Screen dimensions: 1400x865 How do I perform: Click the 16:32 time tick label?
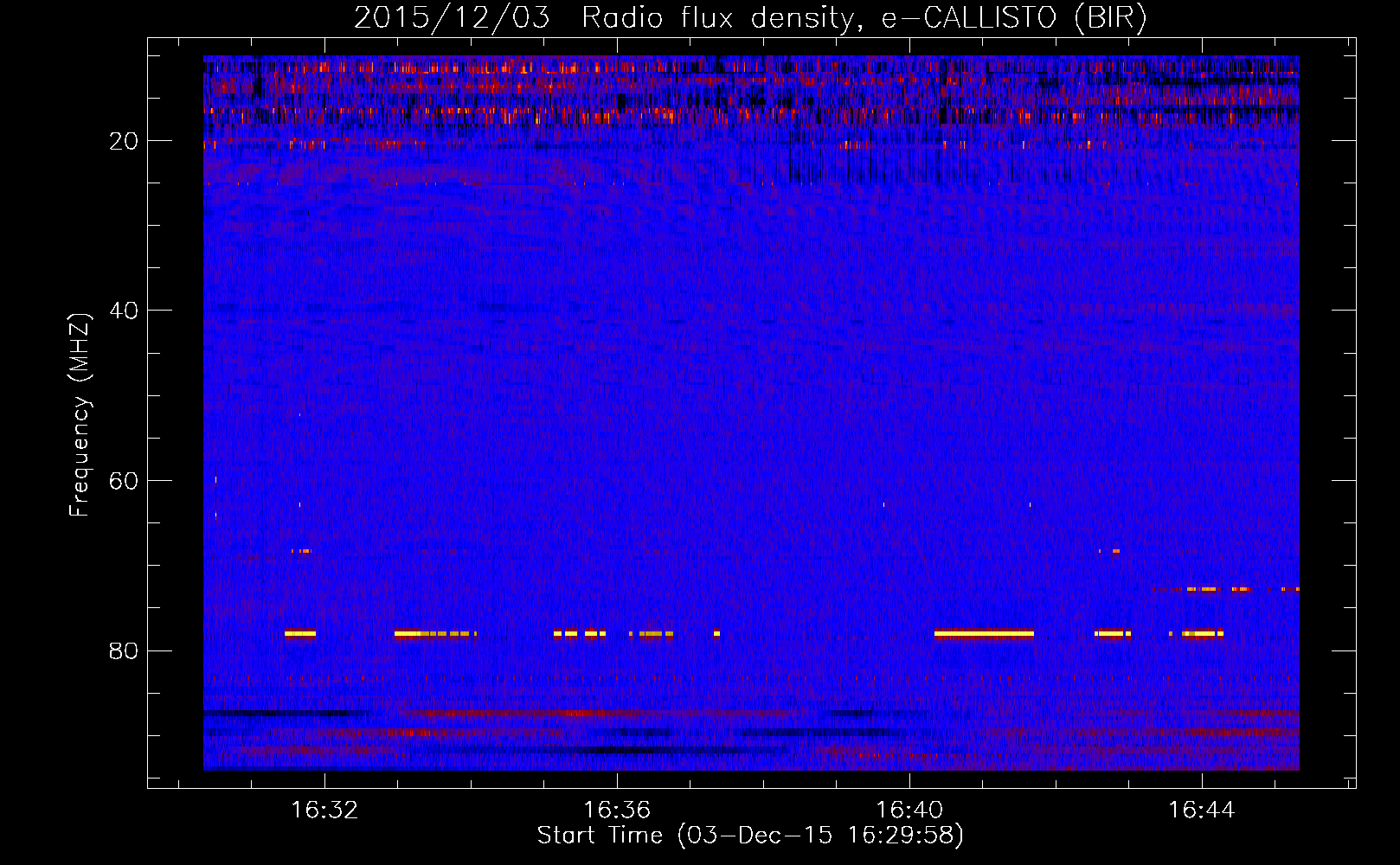point(324,811)
